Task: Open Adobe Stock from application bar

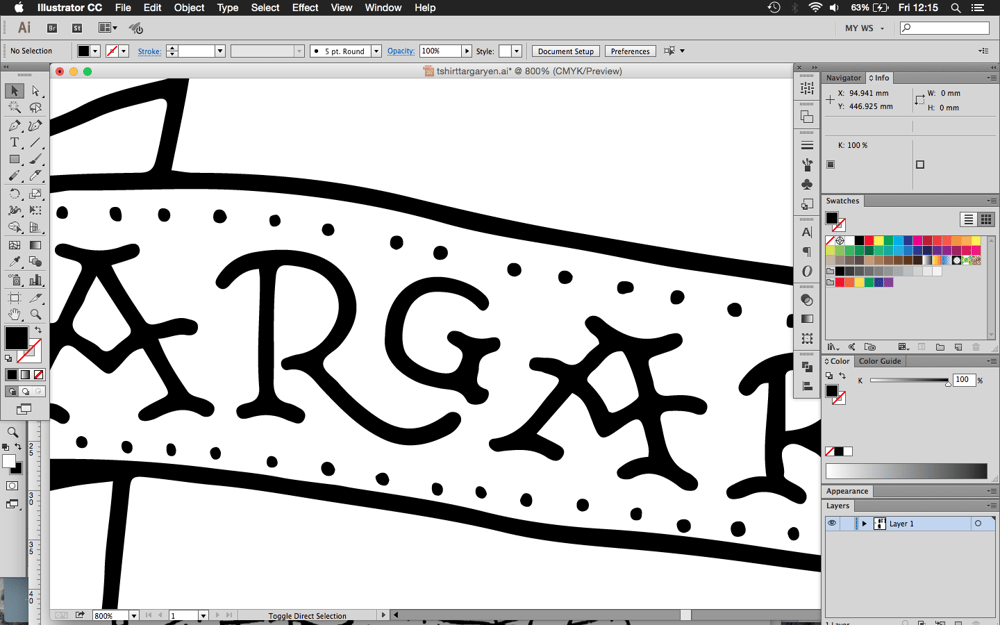Action: point(77,28)
